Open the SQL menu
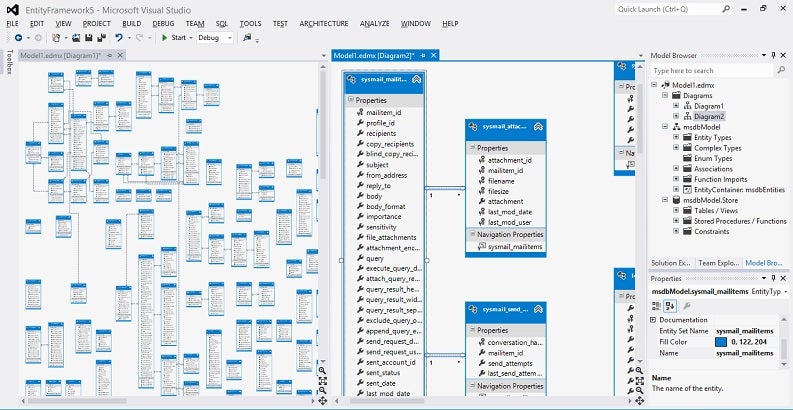This screenshot has height=410, width=793. tap(222, 24)
